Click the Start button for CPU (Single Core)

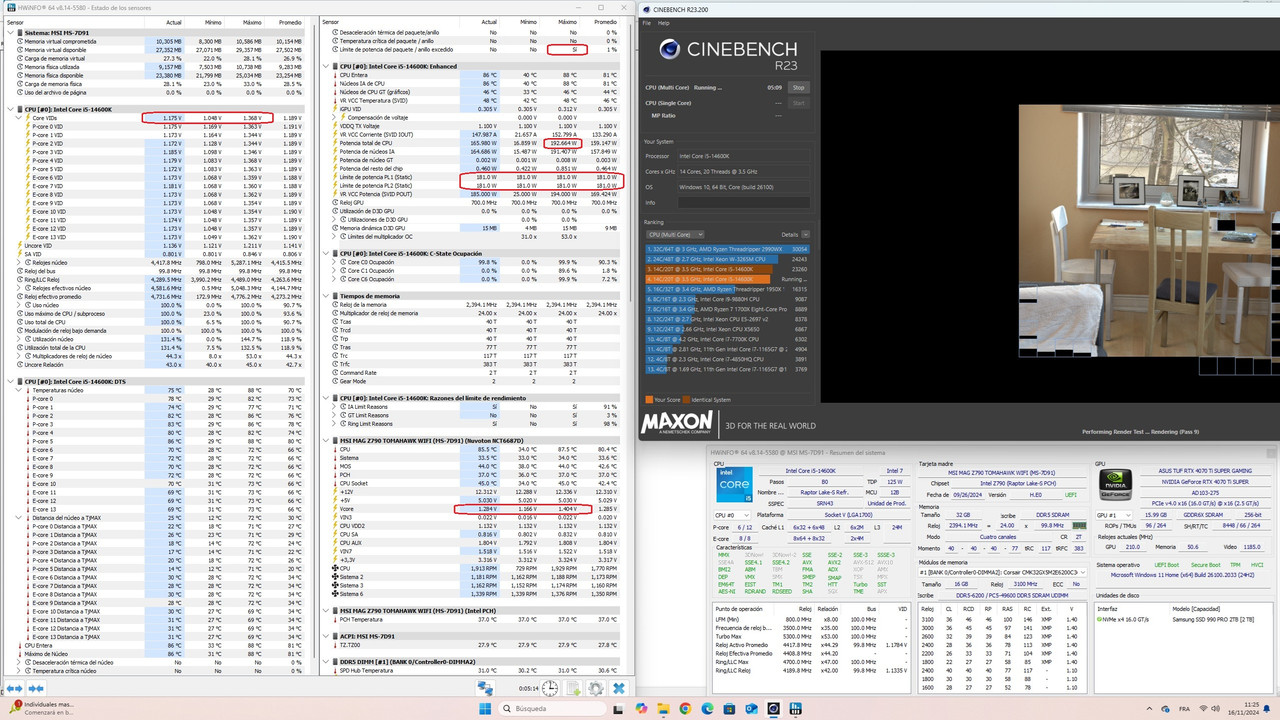coord(798,103)
